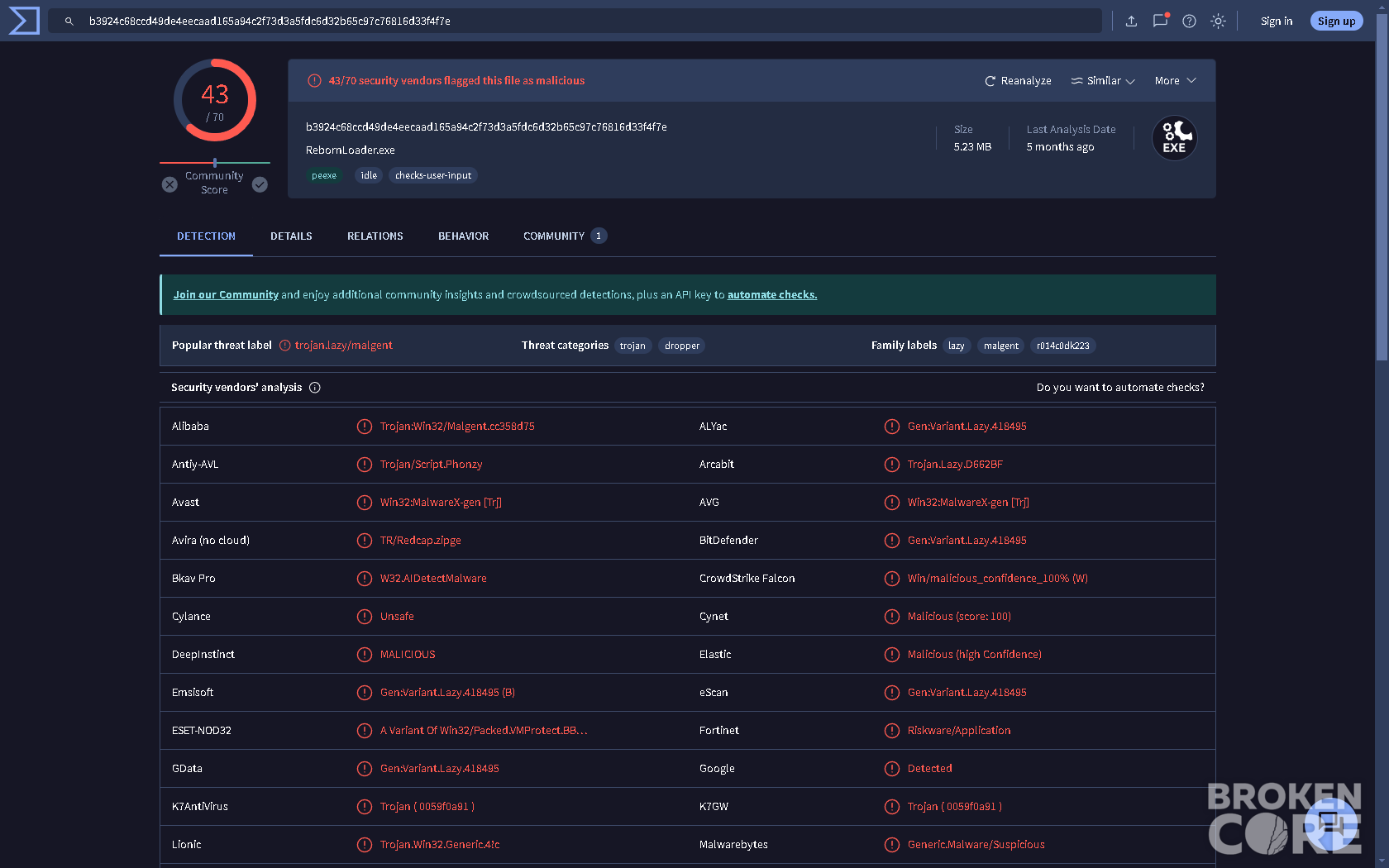This screenshot has width=1389, height=868.
Task: Click the lazy family label tag
Action: pyautogui.click(x=957, y=346)
